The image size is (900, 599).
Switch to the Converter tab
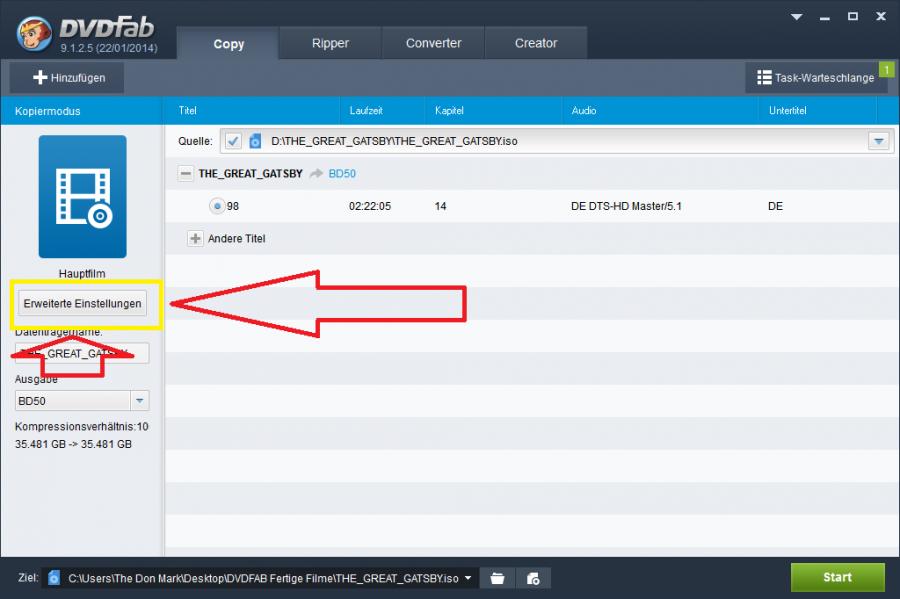coord(433,43)
